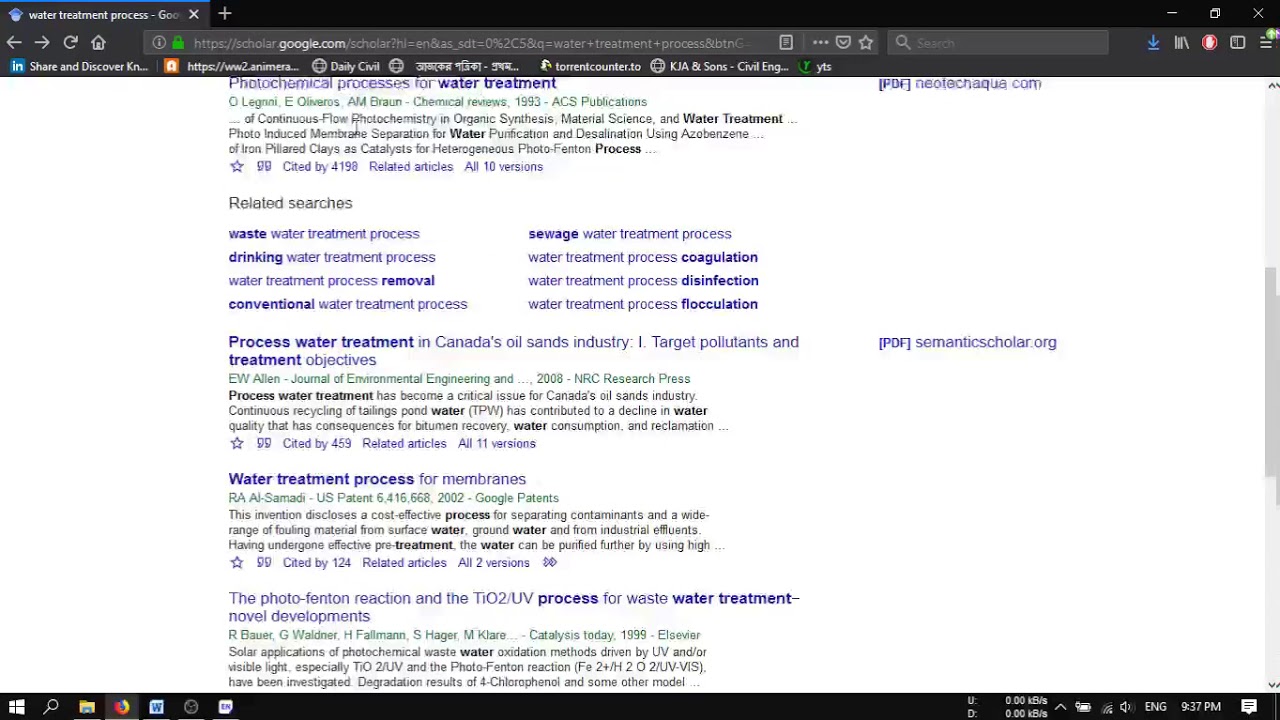Open KJA & Sons - Civil Eng bookmark
This screenshot has width=1280, height=720.
(x=719, y=67)
